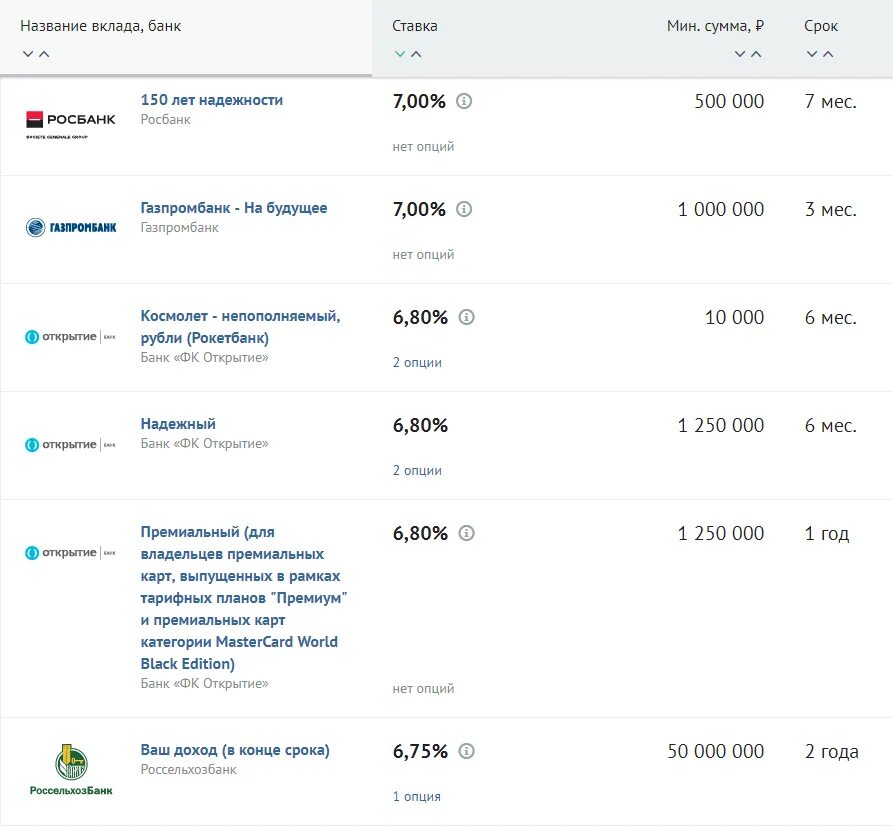Sort by Ставка ascending with up arrow
The width and height of the screenshot is (893, 826).
(416, 54)
